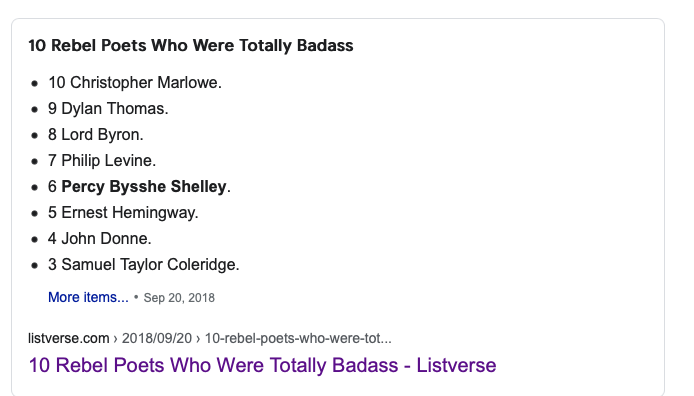Select the Dylan Thomas list entry

pyautogui.click(x=108, y=109)
